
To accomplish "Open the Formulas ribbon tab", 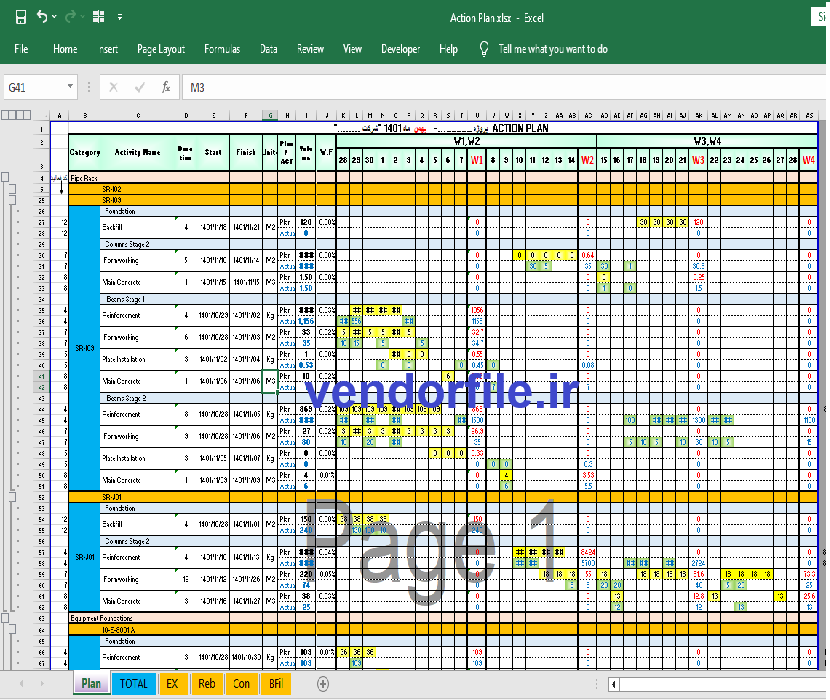I will [222, 49].
